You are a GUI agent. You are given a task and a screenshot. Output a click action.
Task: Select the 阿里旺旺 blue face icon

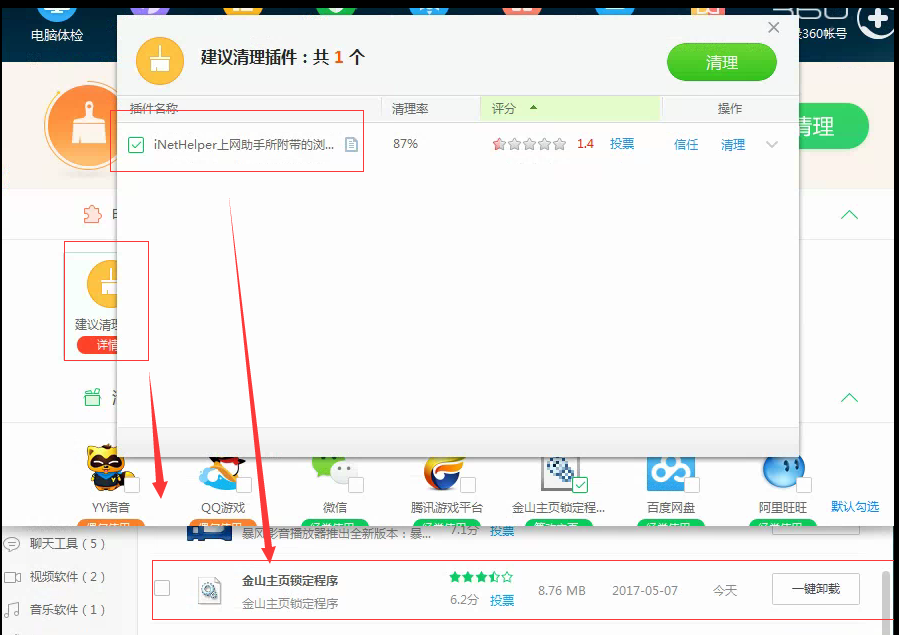783,473
